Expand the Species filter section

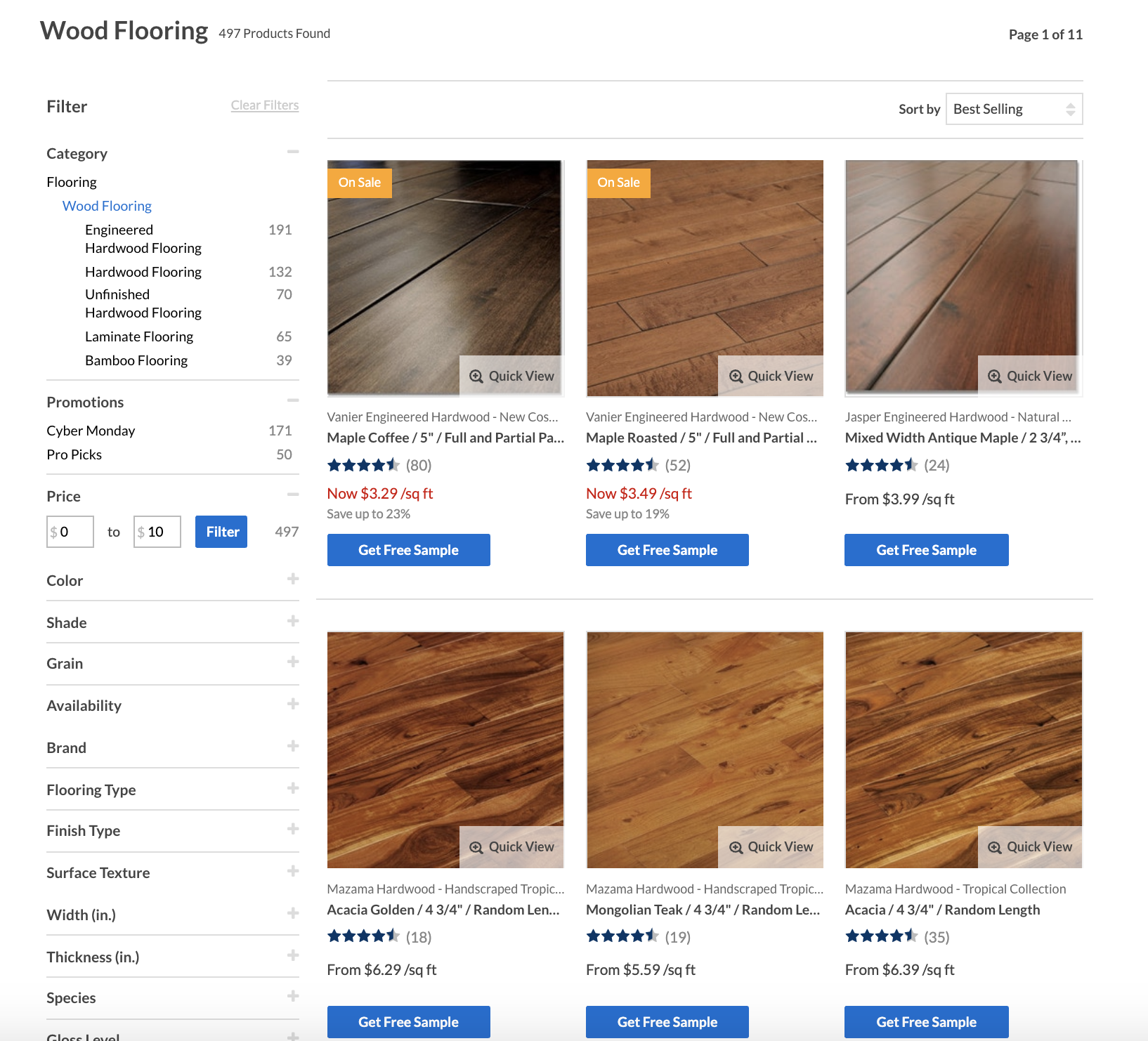(x=293, y=997)
